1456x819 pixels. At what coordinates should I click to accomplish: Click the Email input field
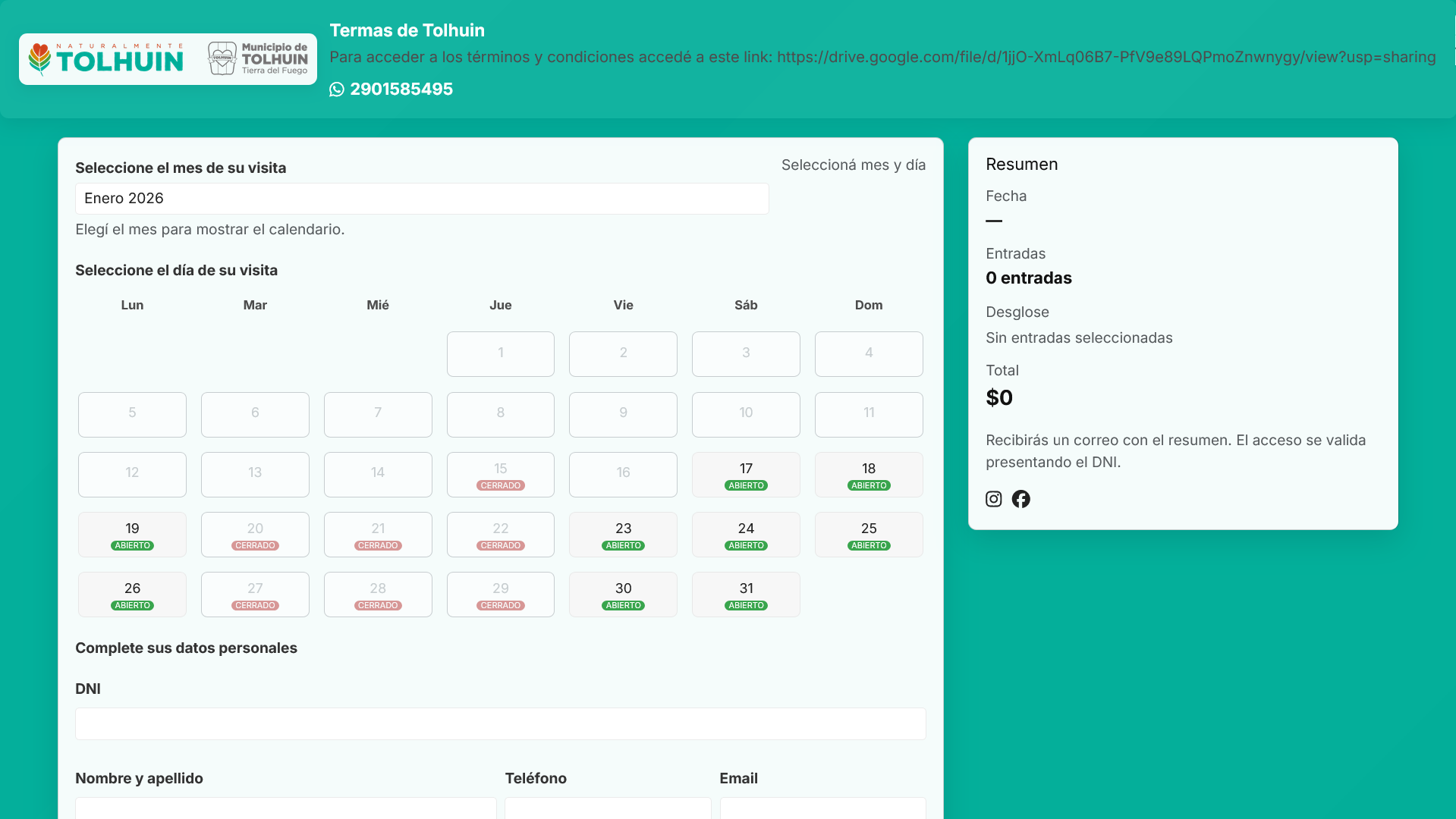[x=822, y=810]
